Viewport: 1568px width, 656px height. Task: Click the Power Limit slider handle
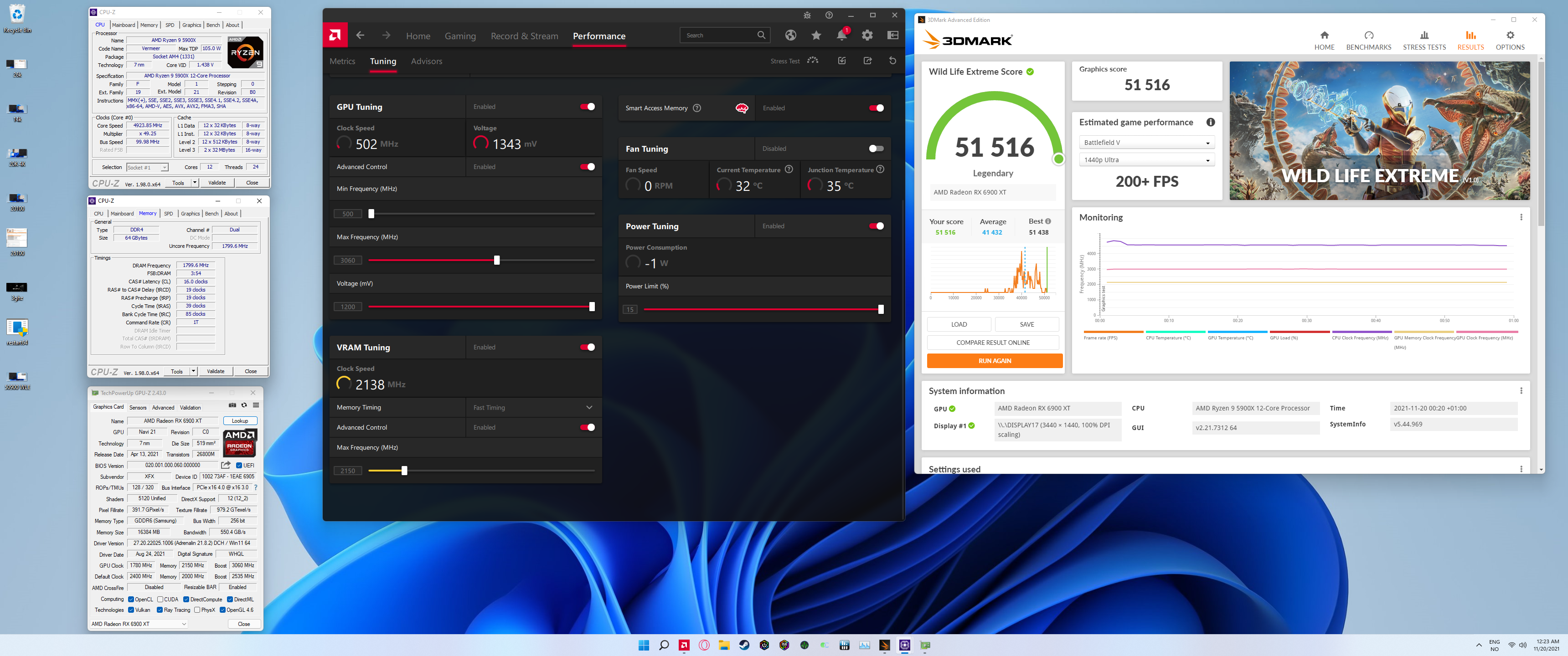[x=881, y=309]
